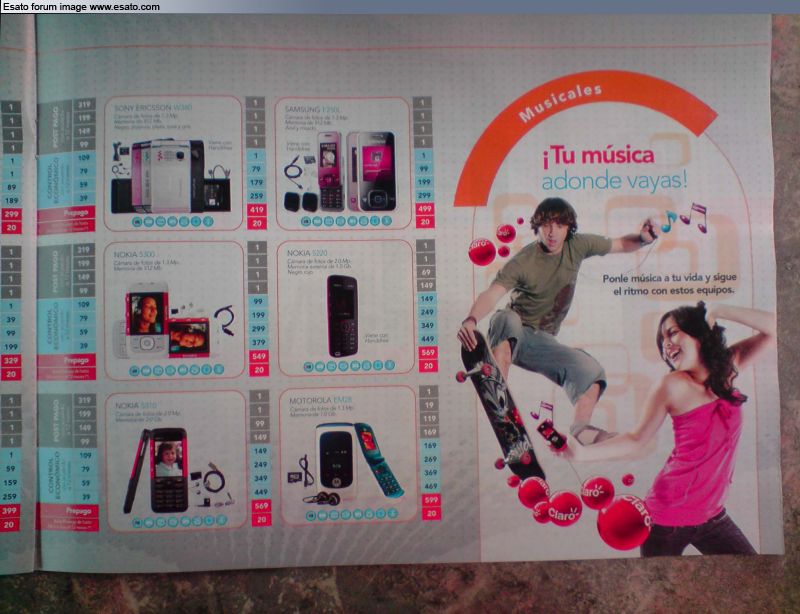
Task: Click the feature icon row under Motorola EM28
Action: [x=352, y=514]
